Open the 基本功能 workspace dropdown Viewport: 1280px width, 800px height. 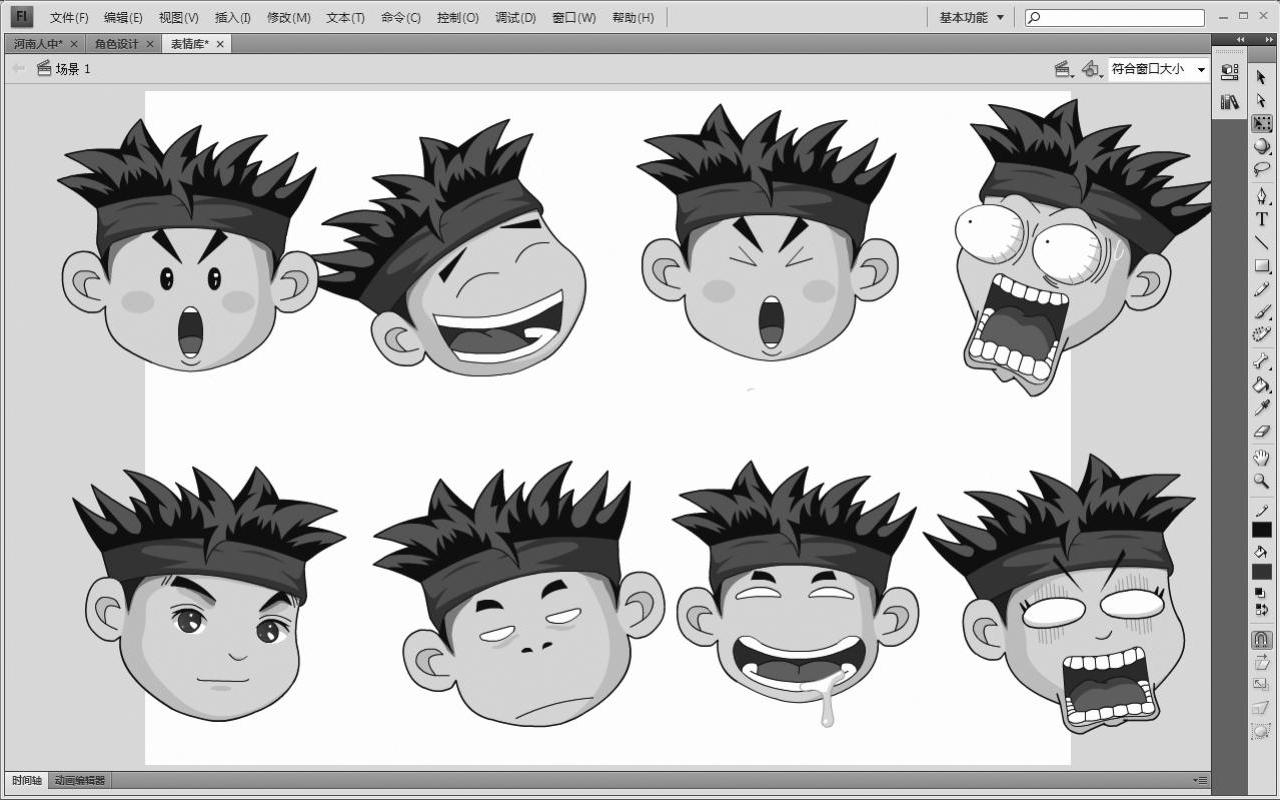971,17
